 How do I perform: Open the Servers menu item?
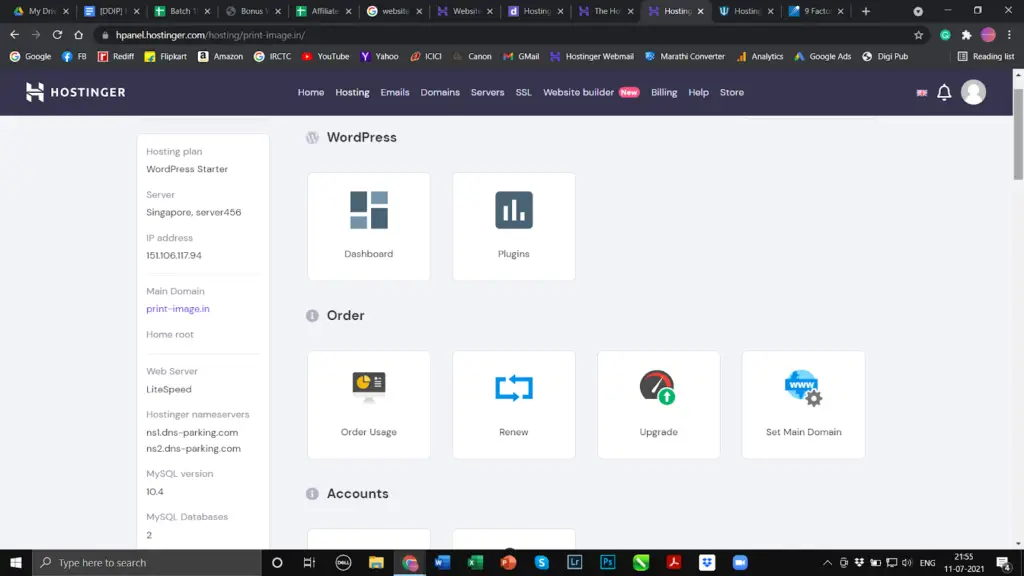[x=487, y=93]
